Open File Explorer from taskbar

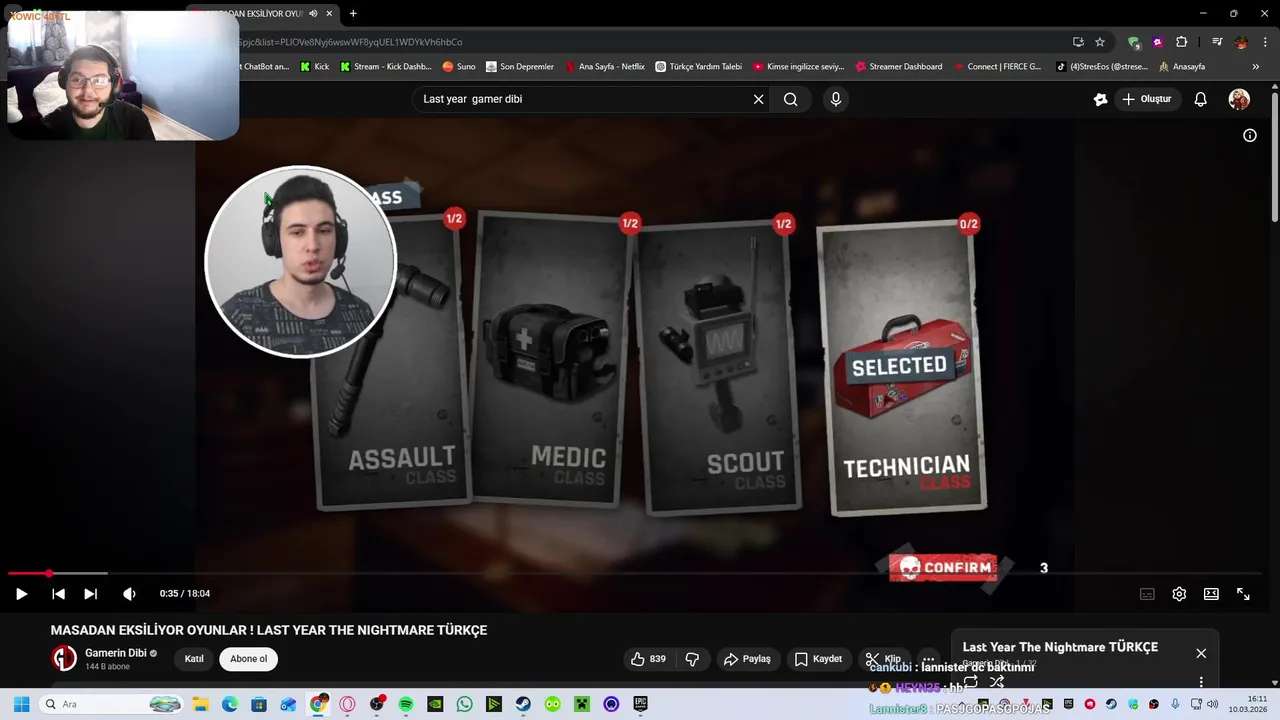coord(200,705)
